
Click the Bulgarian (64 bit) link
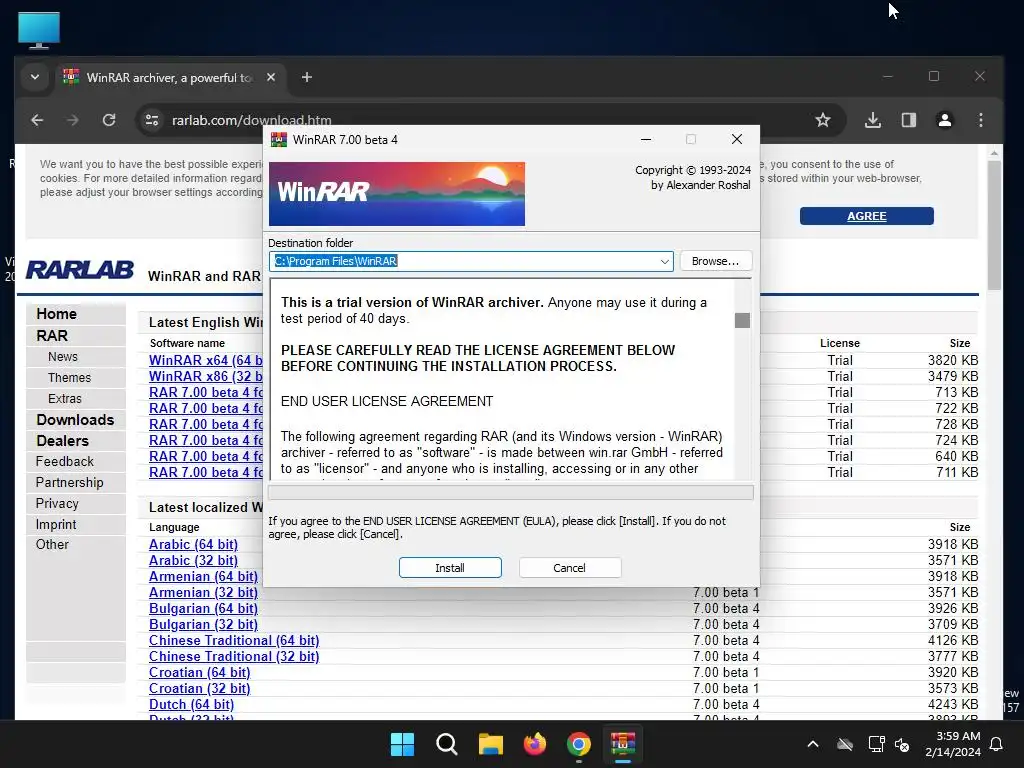tap(203, 609)
